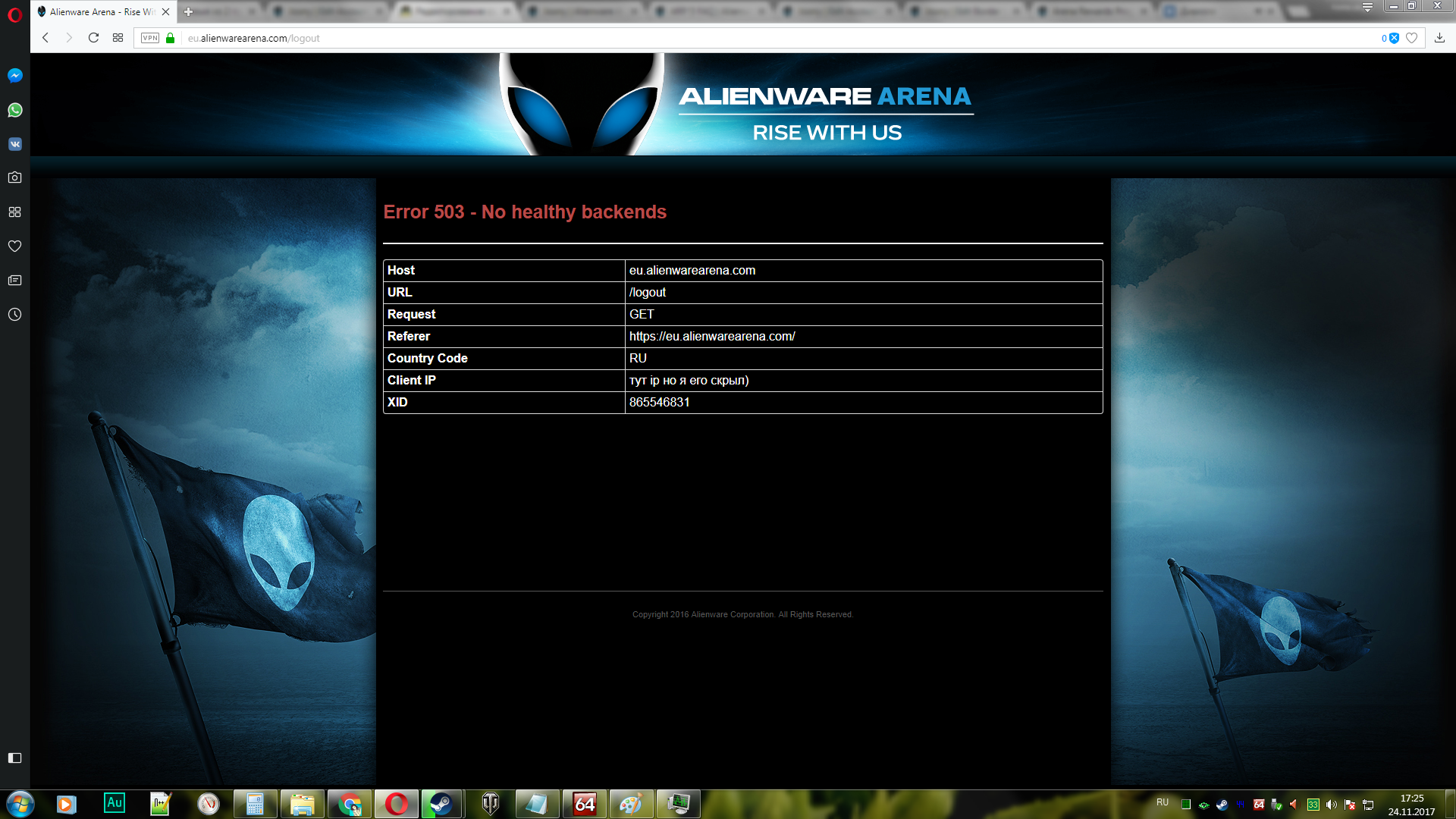The height and width of the screenshot is (819, 1456).
Task: Open AIDA64 from the taskbar
Action: click(x=585, y=804)
